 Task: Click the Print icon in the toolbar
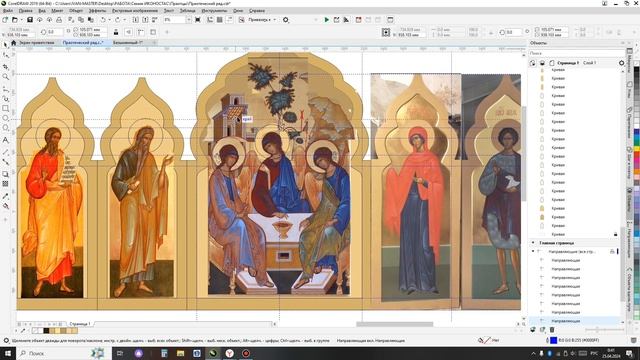click(x=59, y=20)
